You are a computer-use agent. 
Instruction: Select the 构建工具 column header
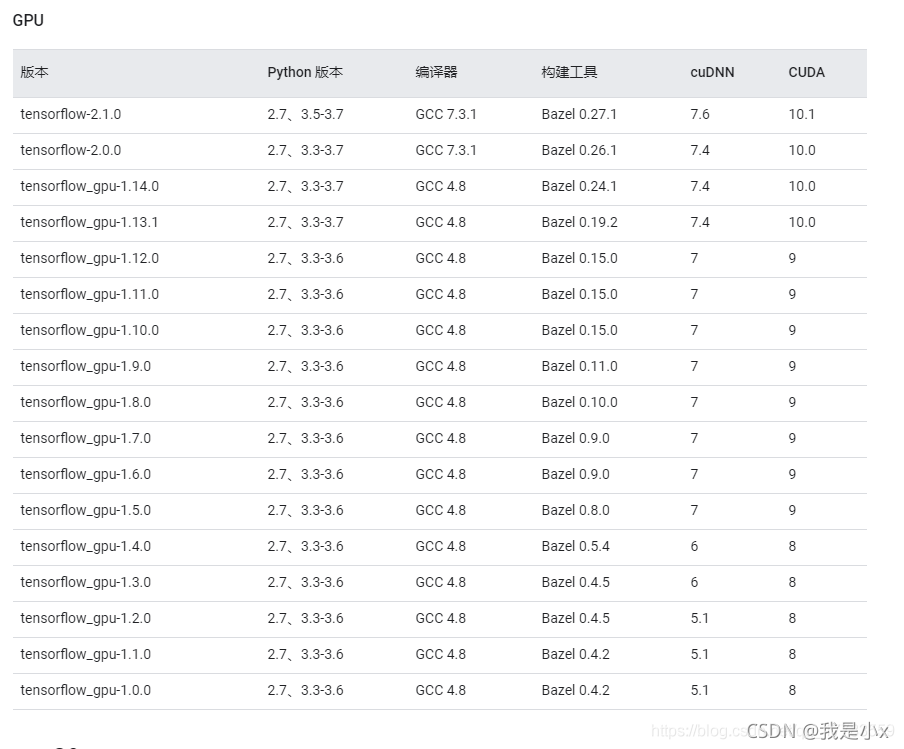tap(569, 72)
